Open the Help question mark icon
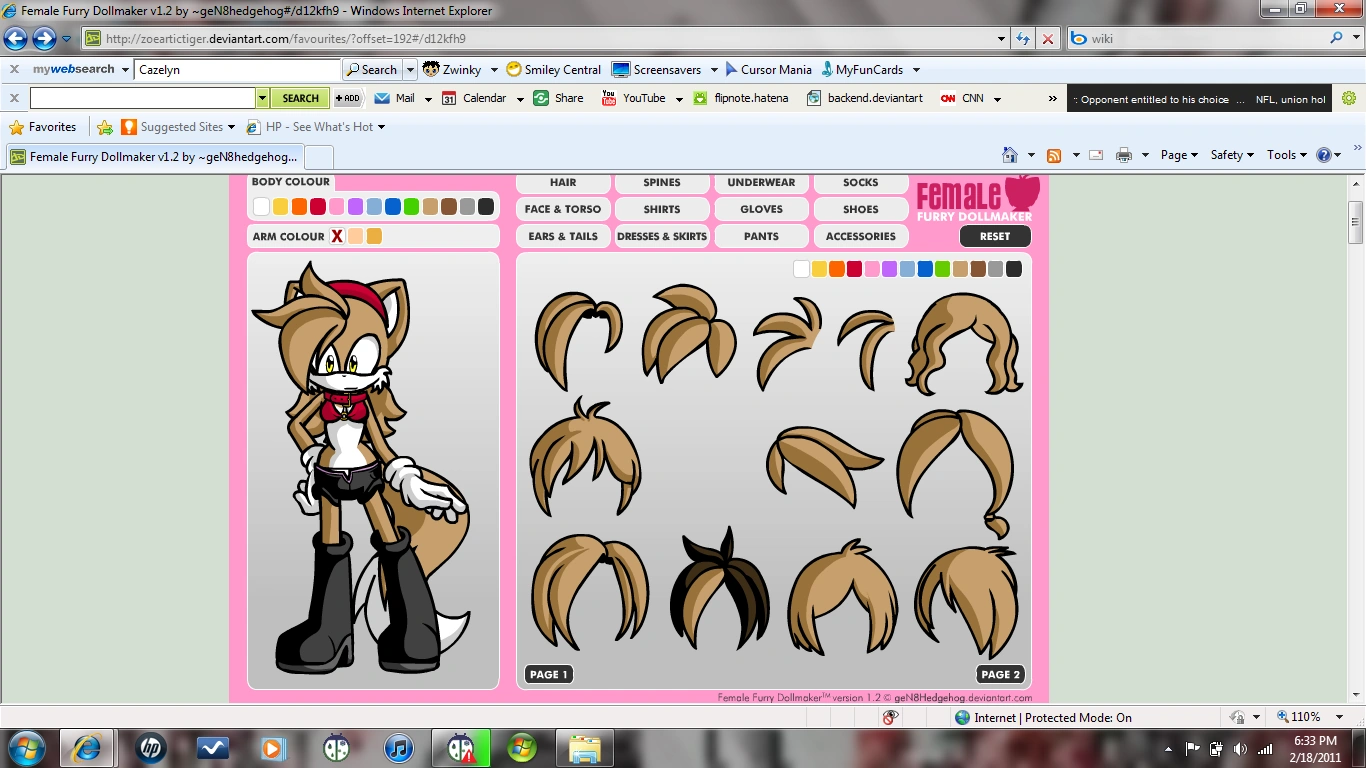Viewport: 1366px width, 768px height. [x=1325, y=155]
